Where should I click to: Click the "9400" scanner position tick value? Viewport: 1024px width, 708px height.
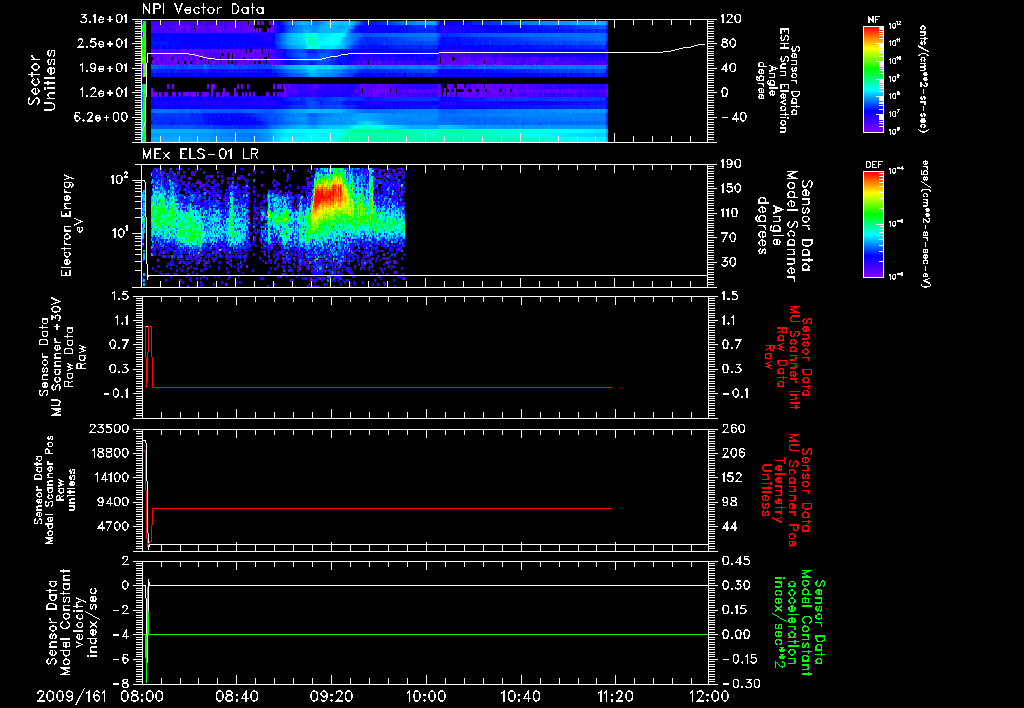tap(113, 502)
